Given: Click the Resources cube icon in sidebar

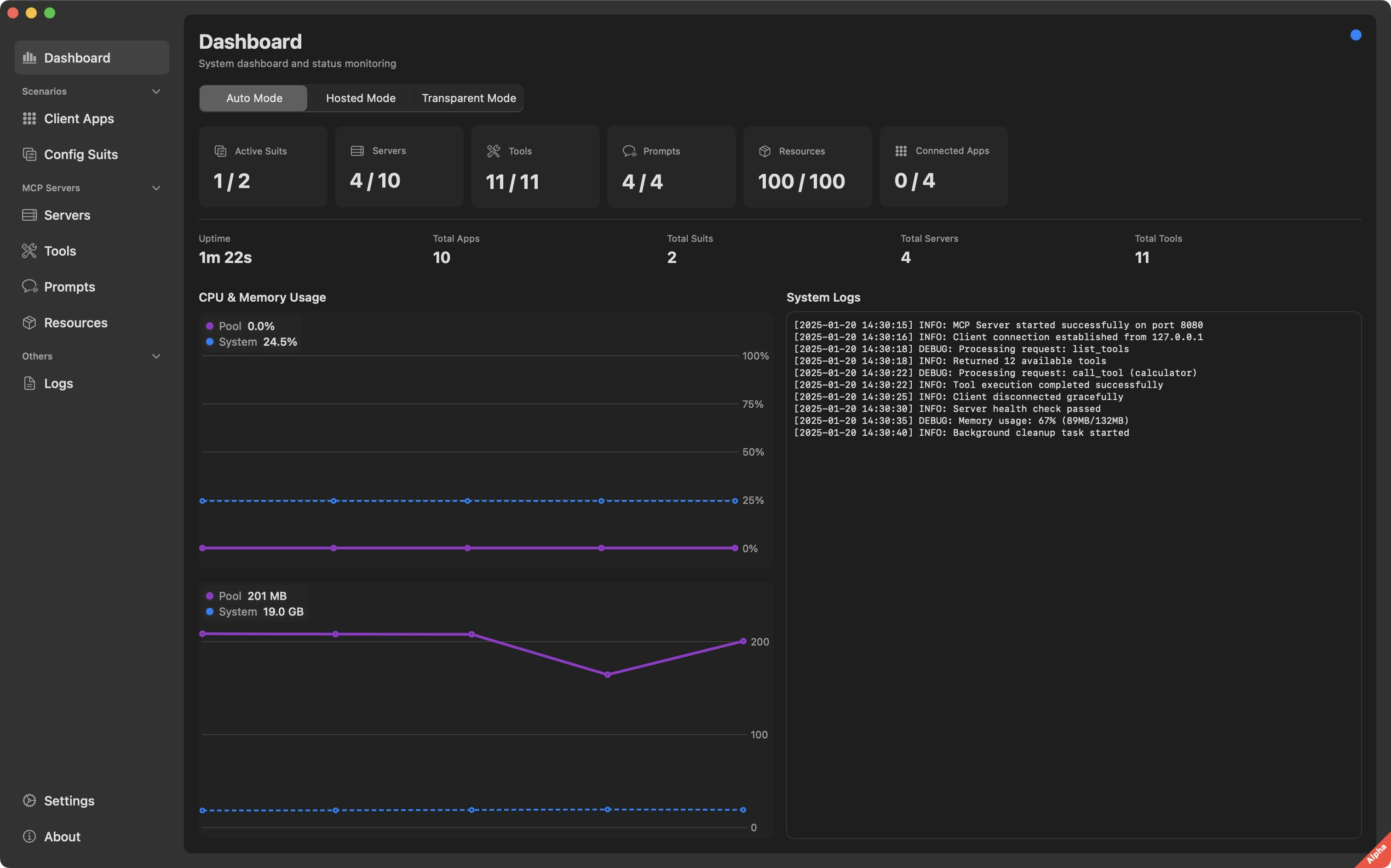Looking at the screenshot, I should tap(29, 323).
